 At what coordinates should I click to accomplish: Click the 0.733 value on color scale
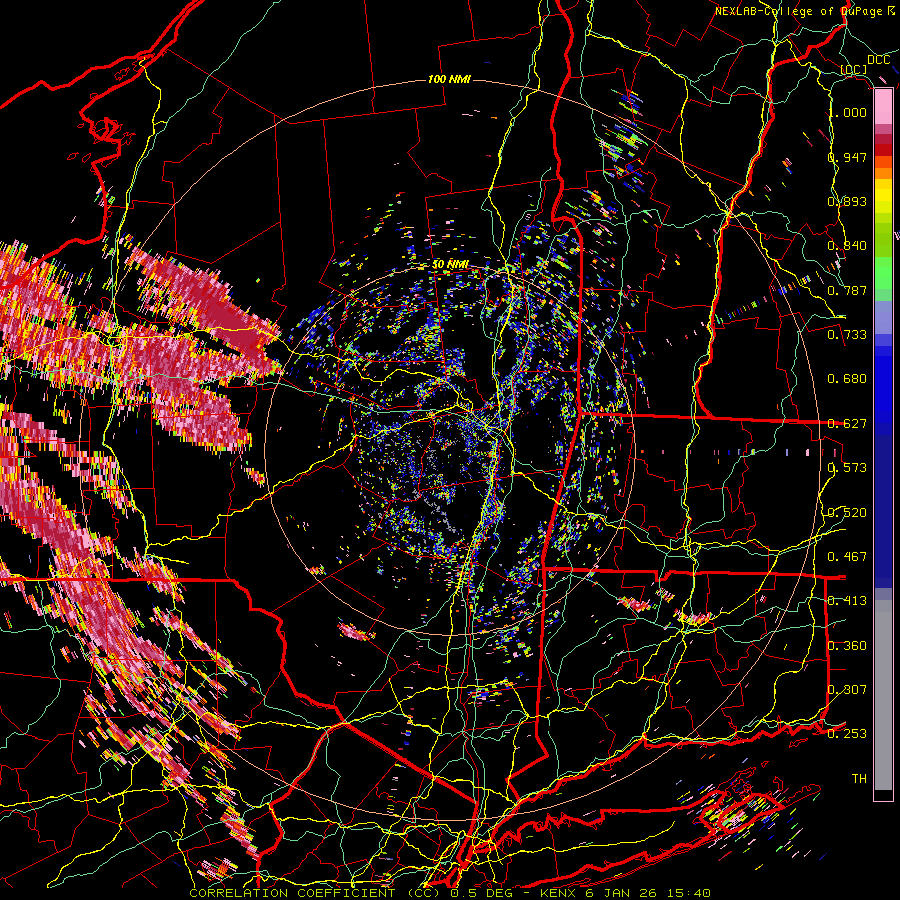point(847,335)
